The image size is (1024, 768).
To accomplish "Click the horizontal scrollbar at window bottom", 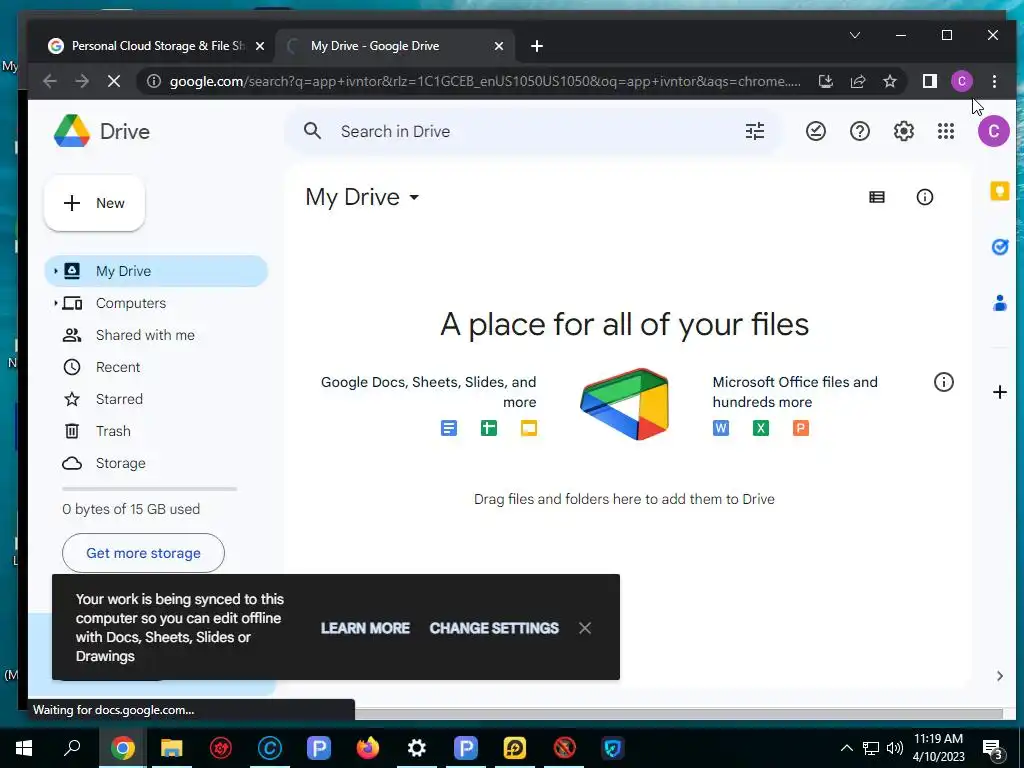I will point(678,714).
